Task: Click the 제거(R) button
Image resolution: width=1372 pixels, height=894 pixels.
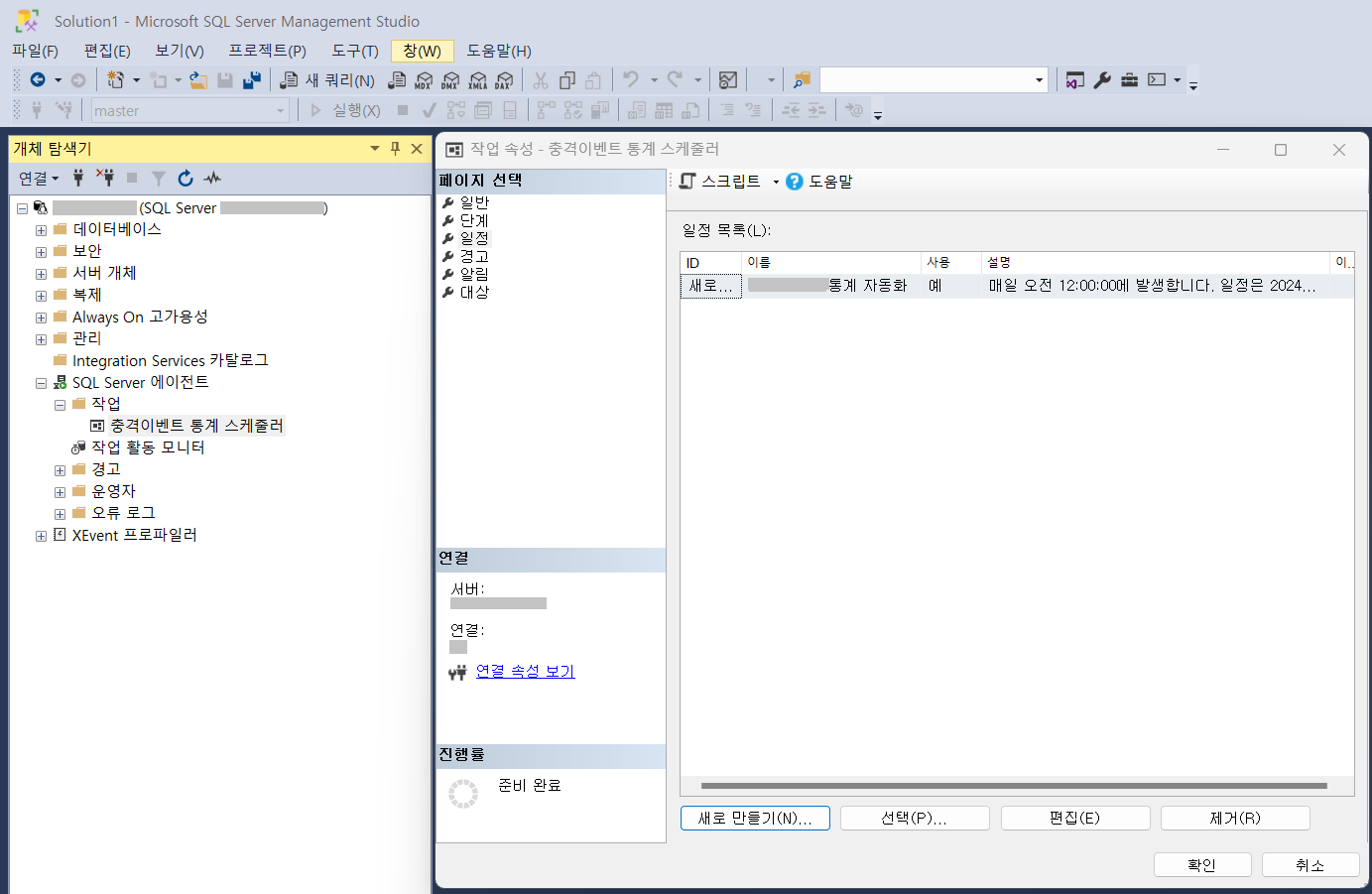Action: coord(1235,818)
